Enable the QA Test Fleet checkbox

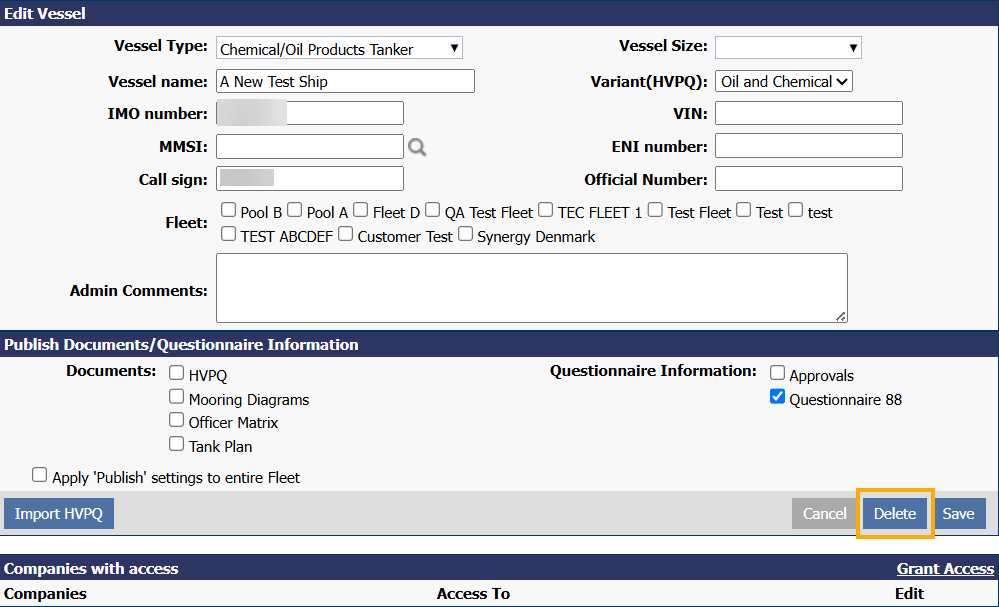tap(432, 211)
